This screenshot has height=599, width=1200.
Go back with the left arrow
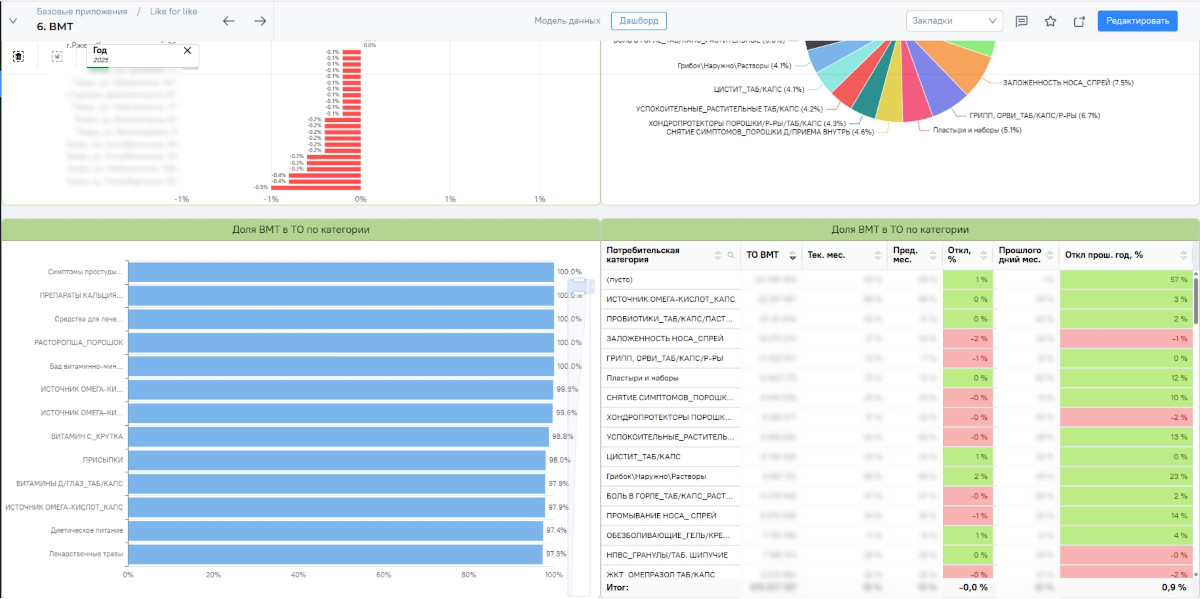229,21
